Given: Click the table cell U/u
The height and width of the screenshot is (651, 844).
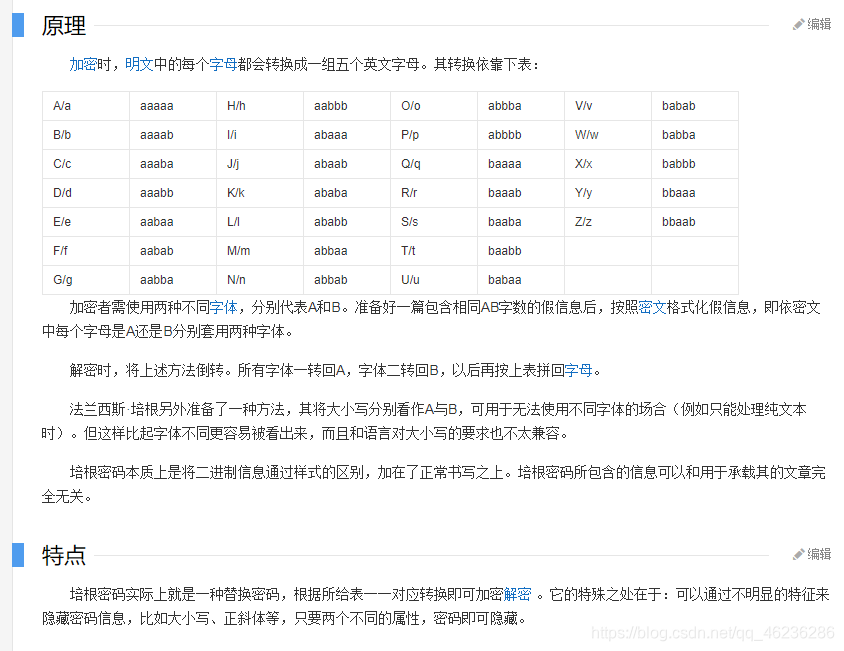Looking at the screenshot, I should coord(434,280).
